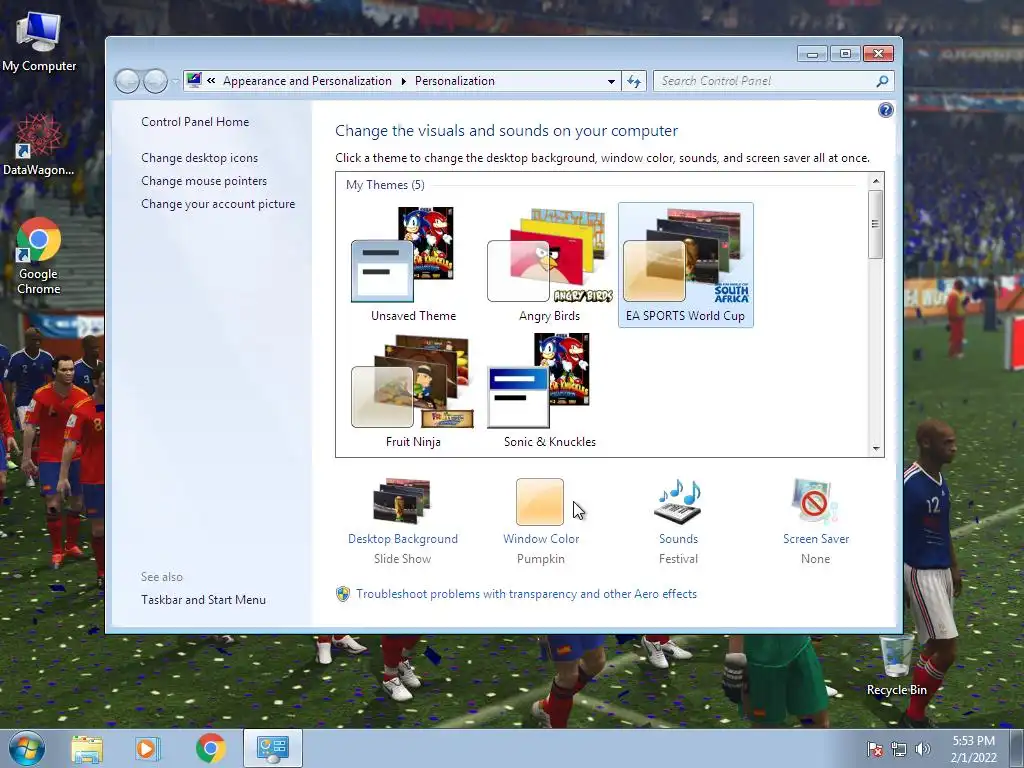This screenshot has width=1024, height=768.
Task: Expand the double chevron breadcrumb overflow
Action: tap(211, 81)
